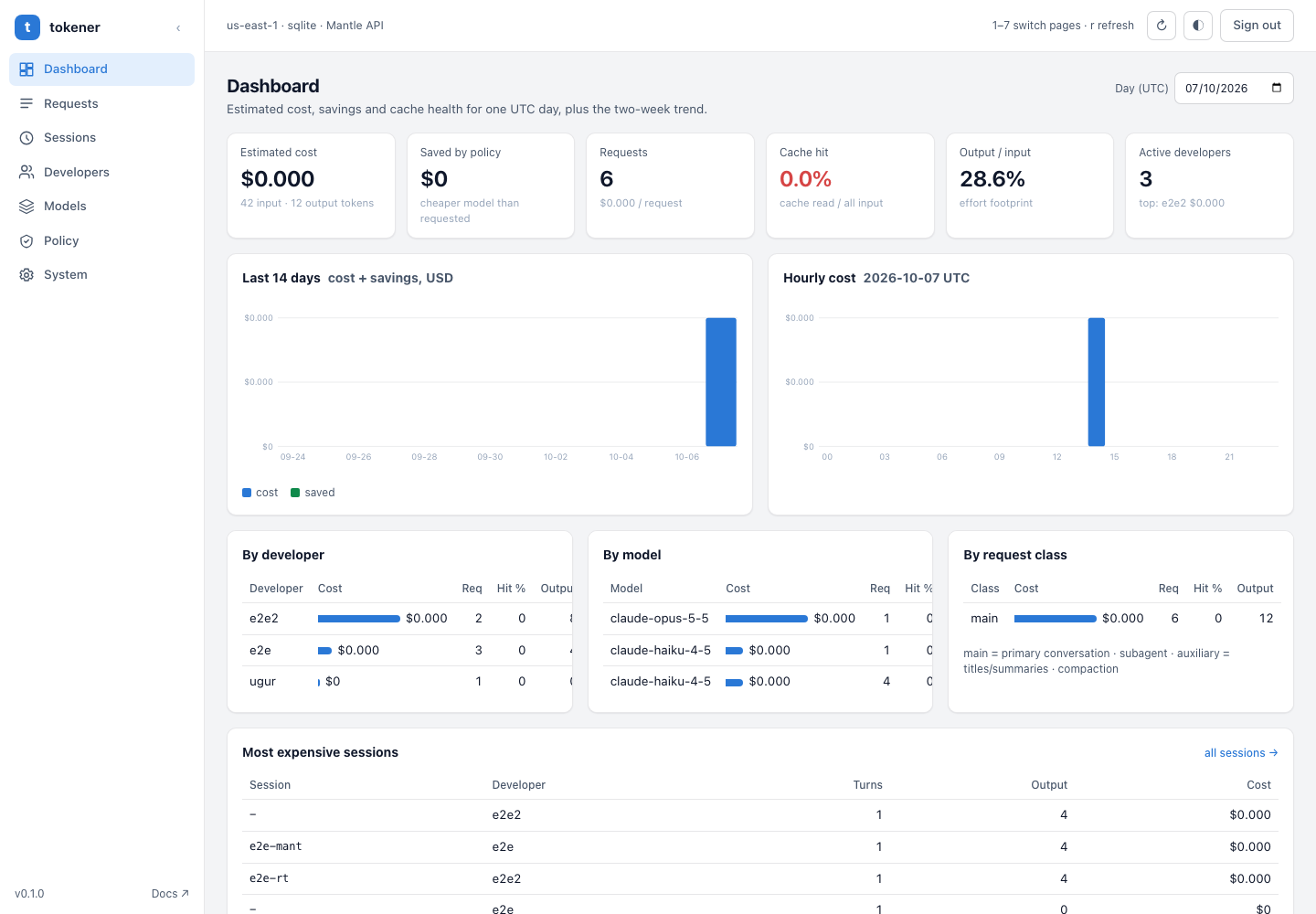This screenshot has width=1316, height=914.
Task: Select the Estimated cost card
Action: 311,186
